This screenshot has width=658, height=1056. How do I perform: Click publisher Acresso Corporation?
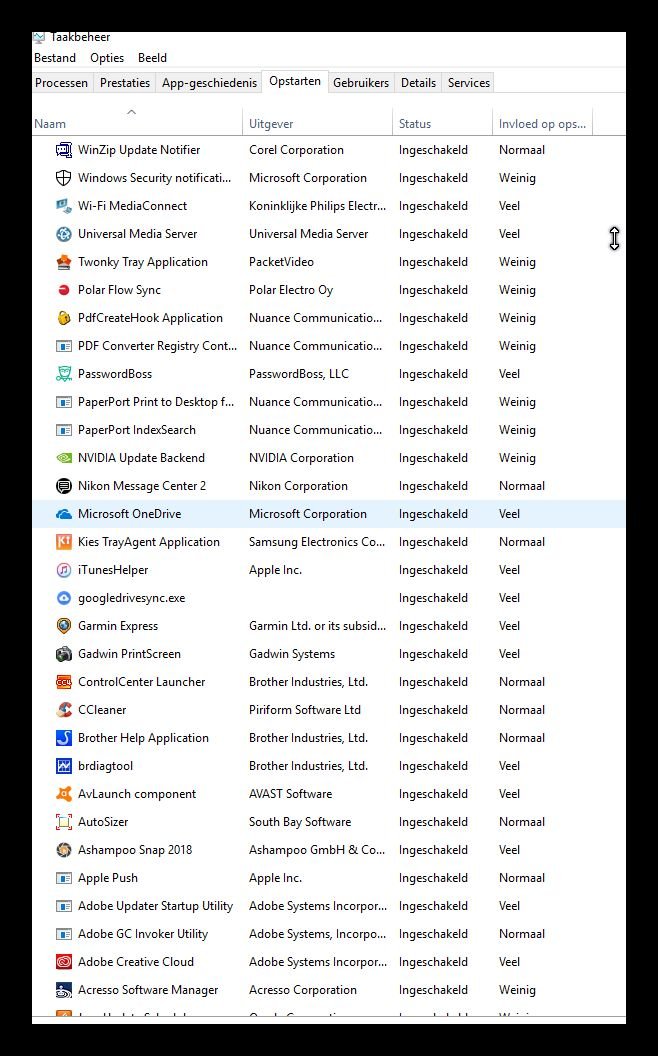302,990
